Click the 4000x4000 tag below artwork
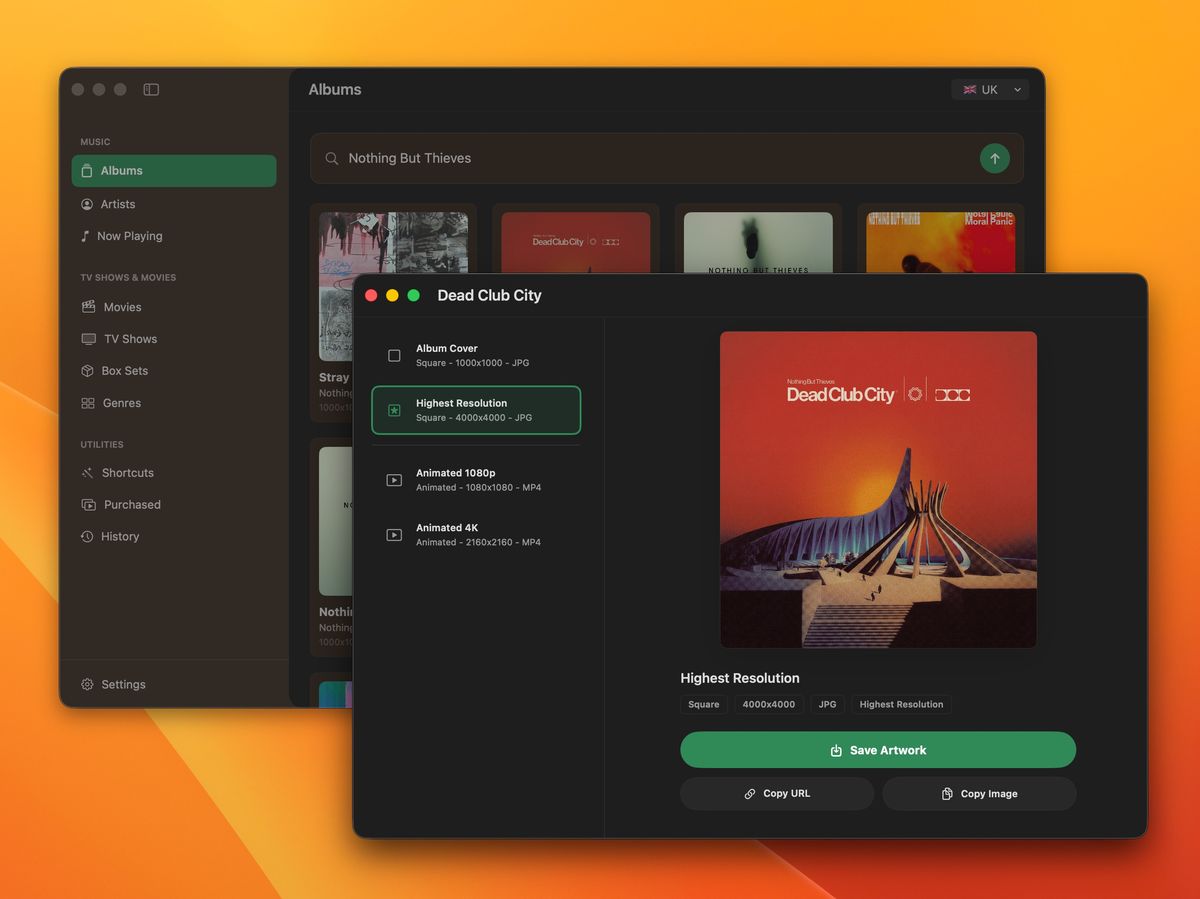Image resolution: width=1200 pixels, height=899 pixels. [769, 704]
